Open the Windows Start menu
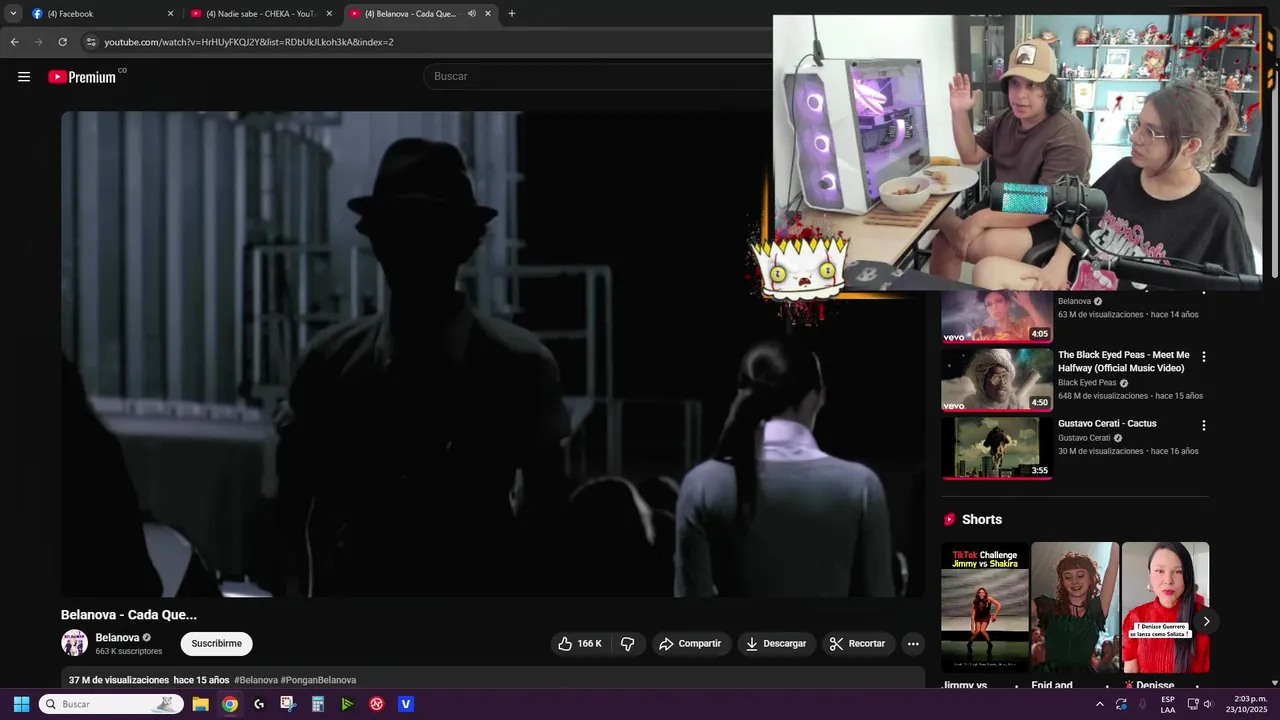Screen dimensions: 1280x720 point(21,704)
